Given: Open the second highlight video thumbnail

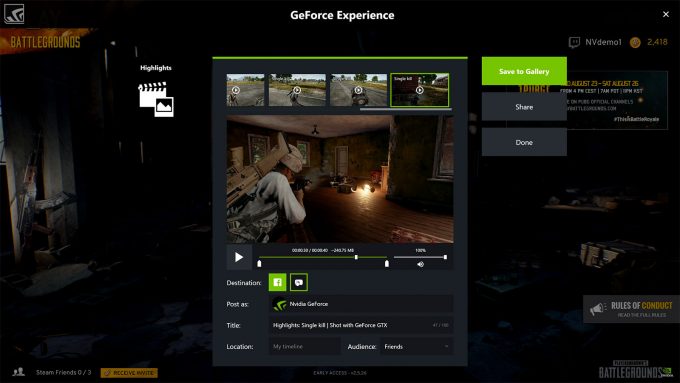Looking at the screenshot, I should coord(297,90).
